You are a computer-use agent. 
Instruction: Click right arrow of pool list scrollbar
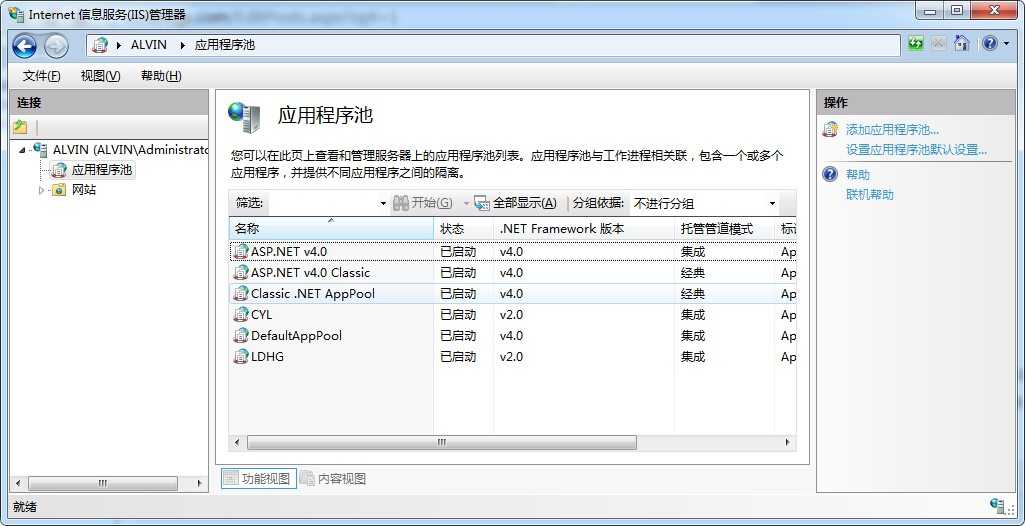[788, 442]
